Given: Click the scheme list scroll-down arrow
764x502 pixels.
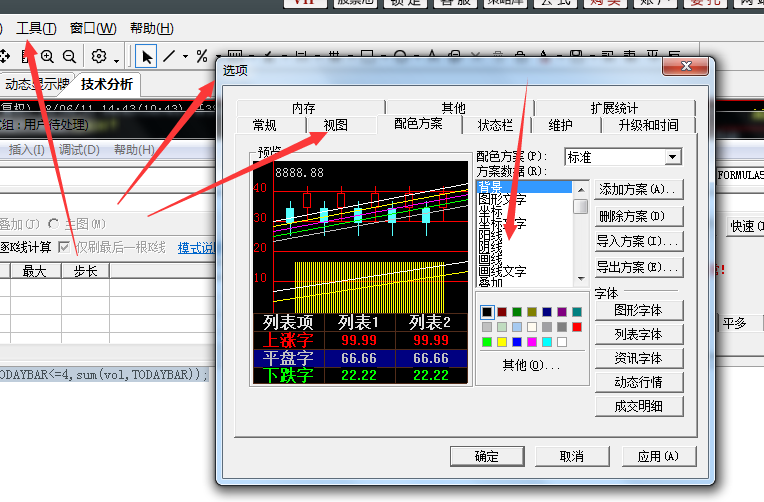Looking at the screenshot, I should (580, 279).
